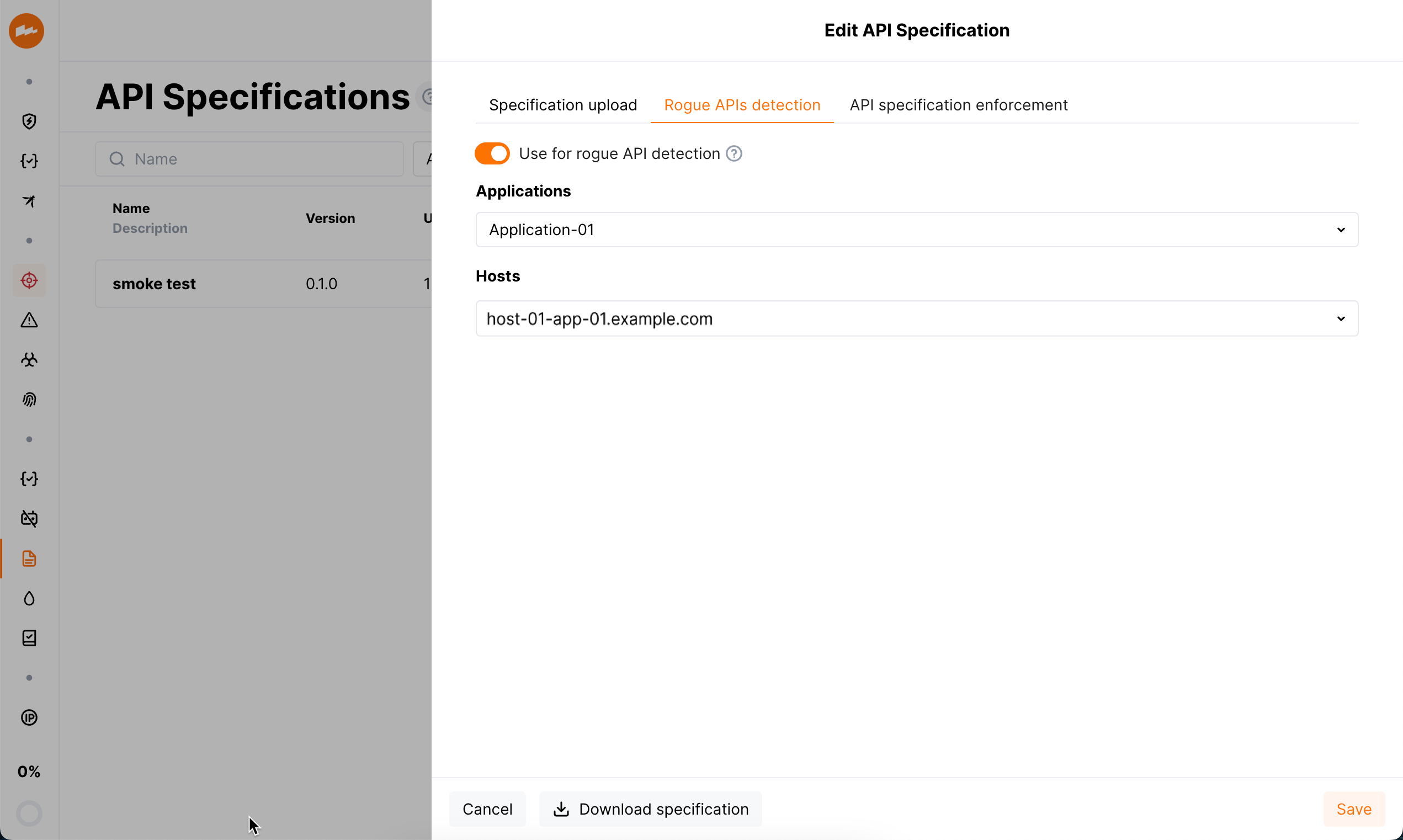The height and width of the screenshot is (840, 1403).
Task: Open the rogue API detection help tooltip
Action: [734, 153]
